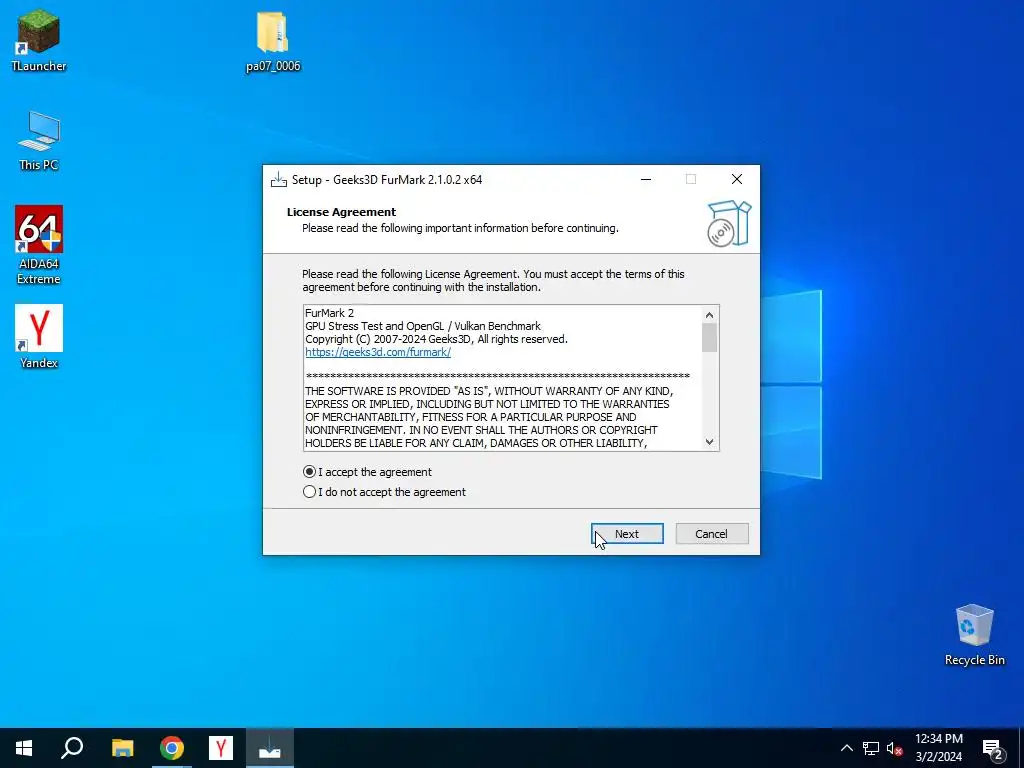
Task: Click the license scrollbar up arrow
Action: (x=709, y=315)
